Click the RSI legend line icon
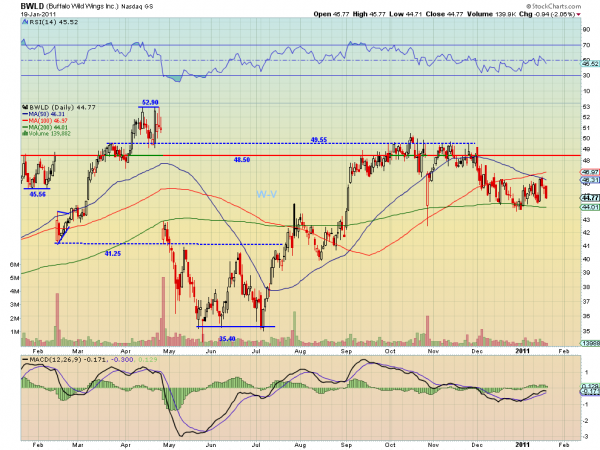 pyautogui.click(x=25, y=22)
